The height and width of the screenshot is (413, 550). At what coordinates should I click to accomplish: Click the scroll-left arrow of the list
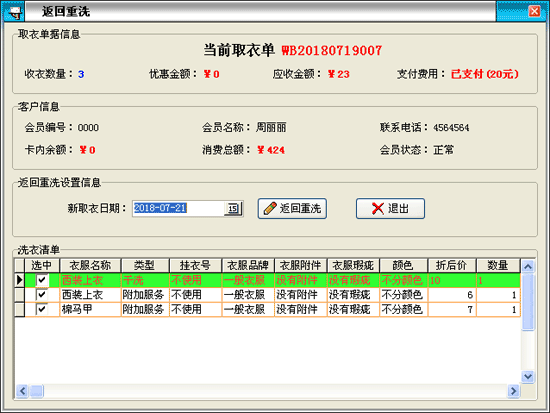(22, 391)
